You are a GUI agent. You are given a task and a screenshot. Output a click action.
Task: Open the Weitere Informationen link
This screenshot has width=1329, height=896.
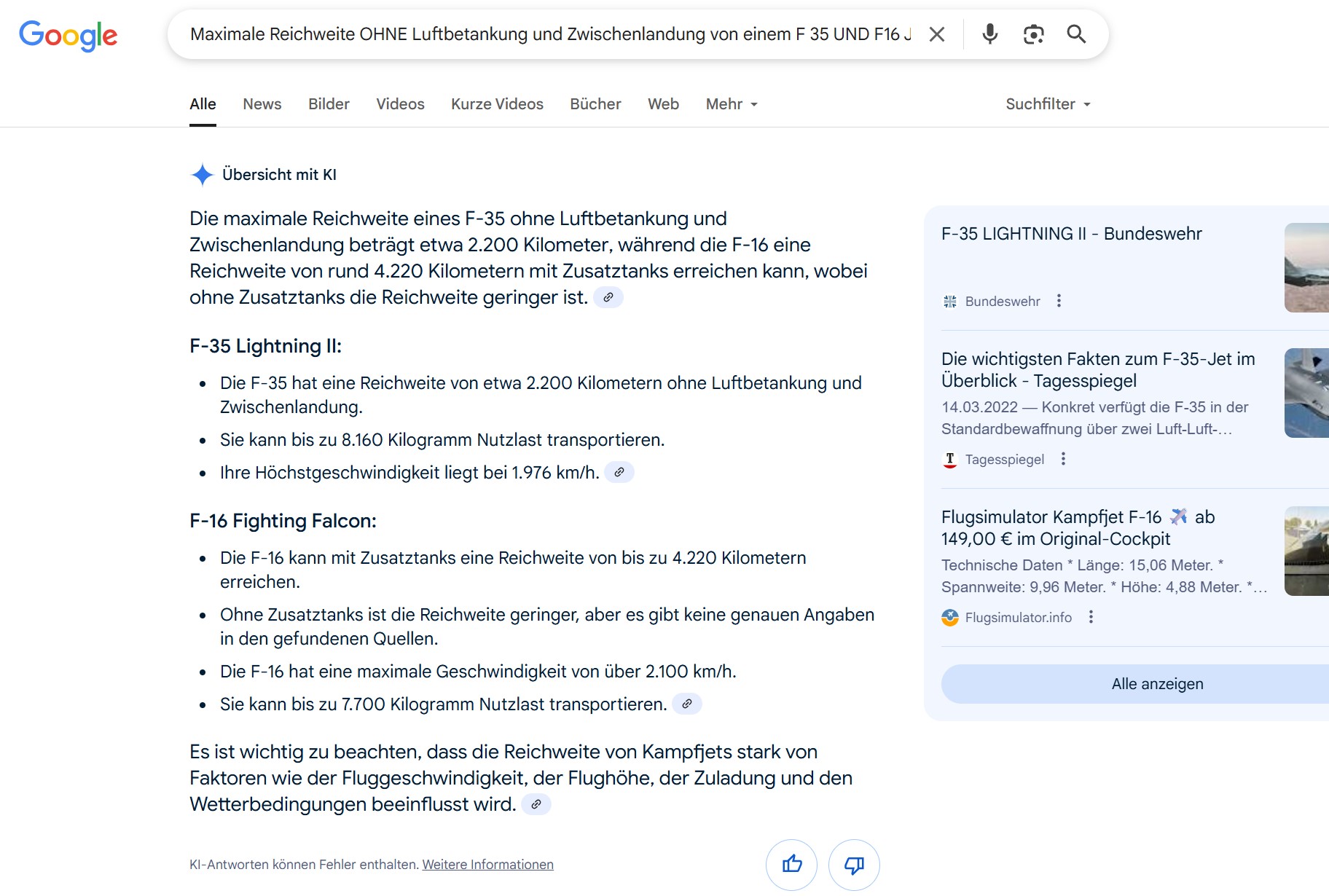[x=487, y=865]
